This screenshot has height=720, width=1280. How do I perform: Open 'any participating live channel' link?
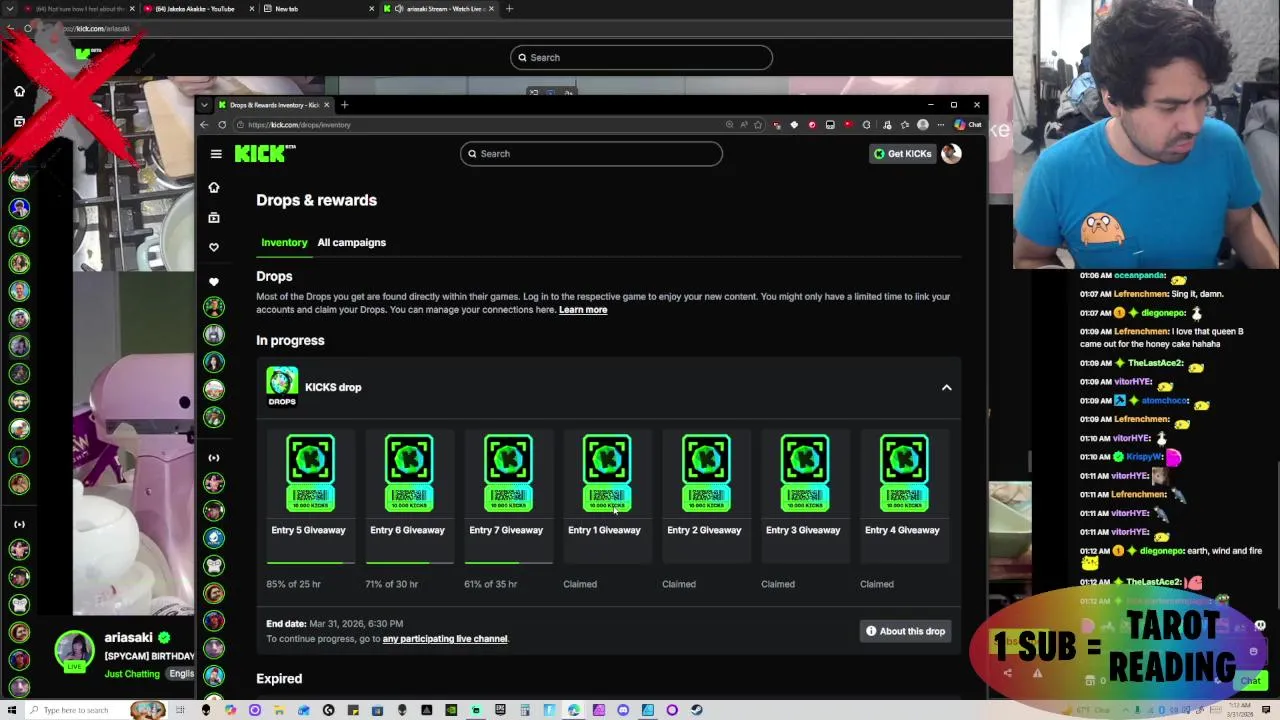click(445, 639)
